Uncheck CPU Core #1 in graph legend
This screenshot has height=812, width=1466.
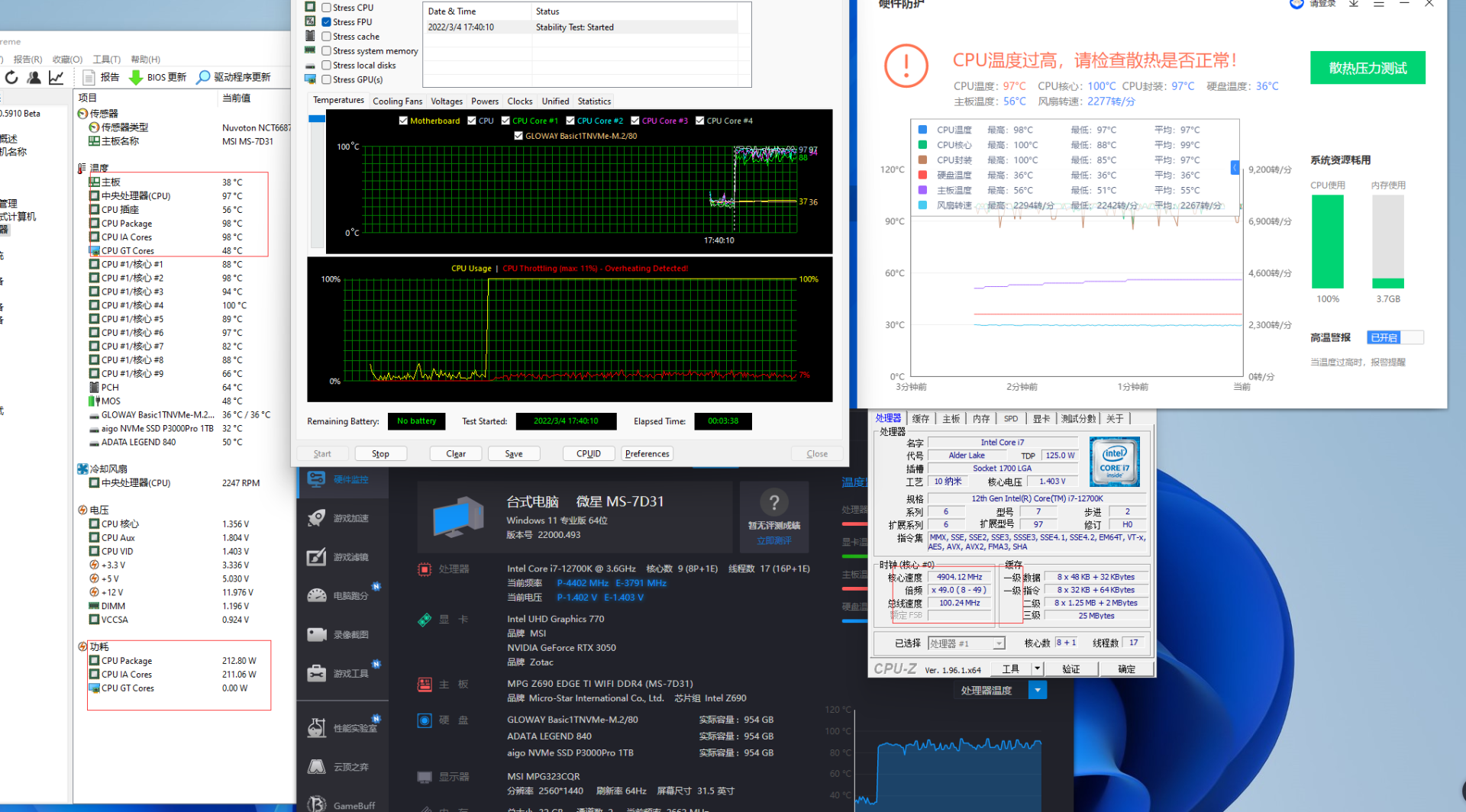[505, 121]
